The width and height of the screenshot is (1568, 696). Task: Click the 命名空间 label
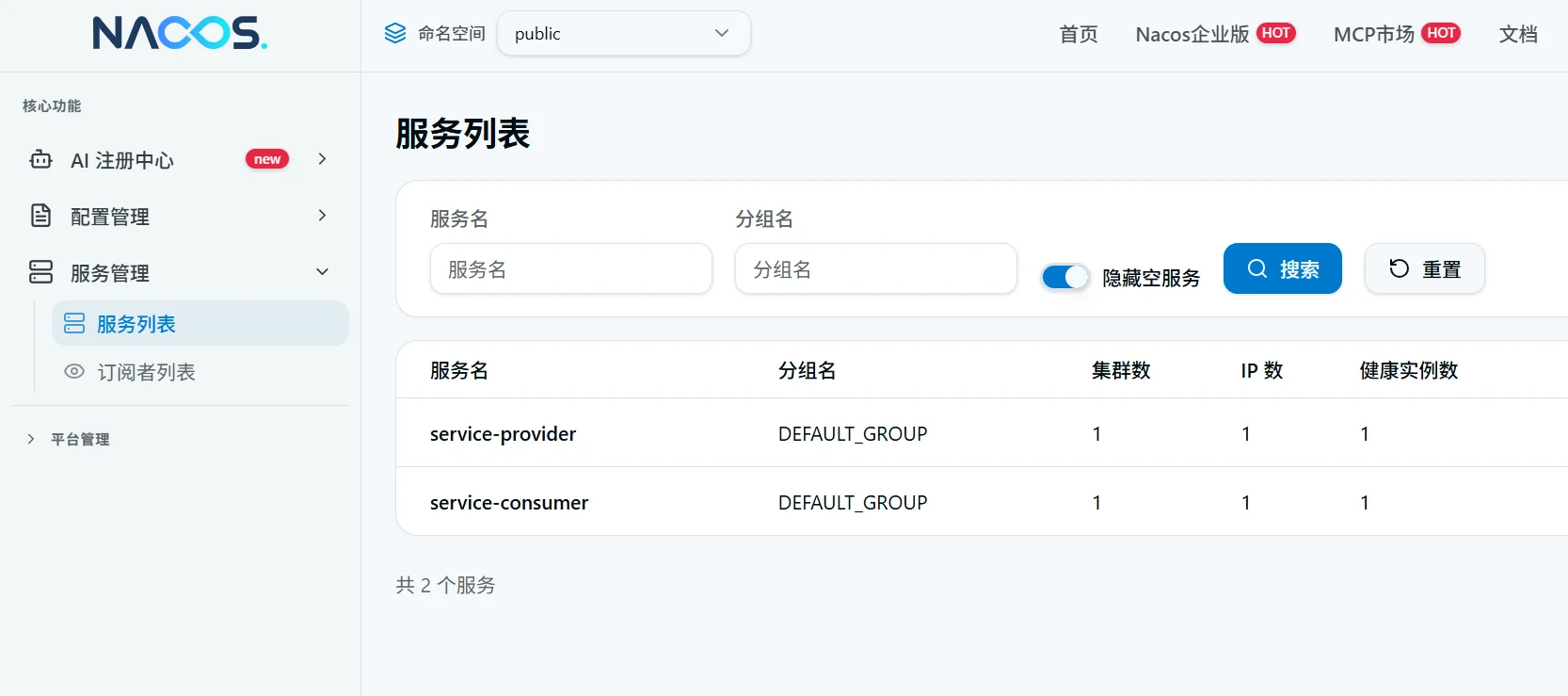tap(452, 34)
